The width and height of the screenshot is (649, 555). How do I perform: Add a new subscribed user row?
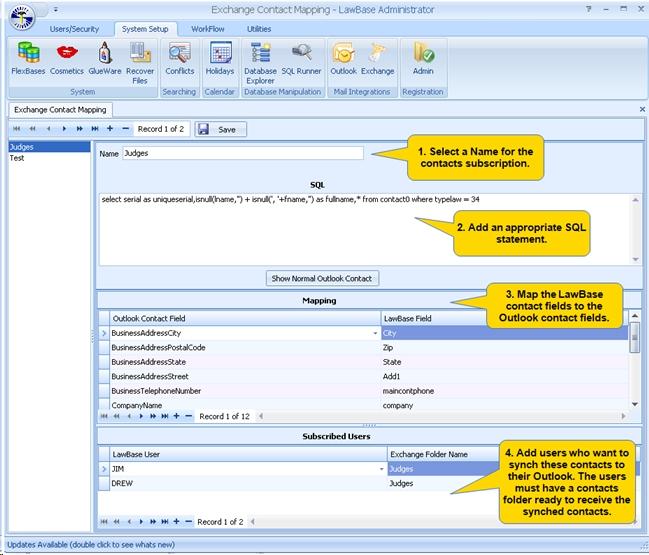point(176,521)
